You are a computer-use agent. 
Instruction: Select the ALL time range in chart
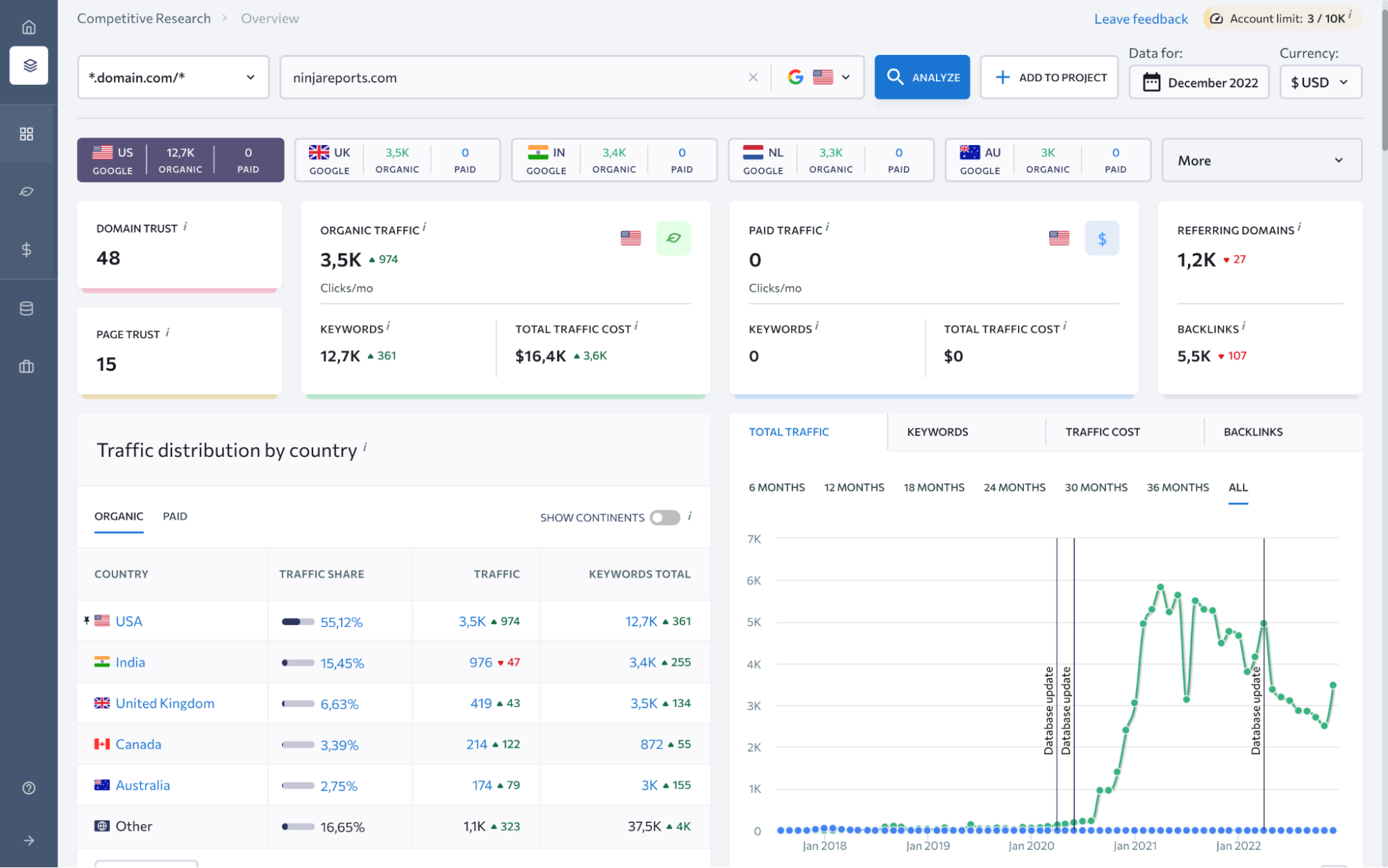[1238, 487]
